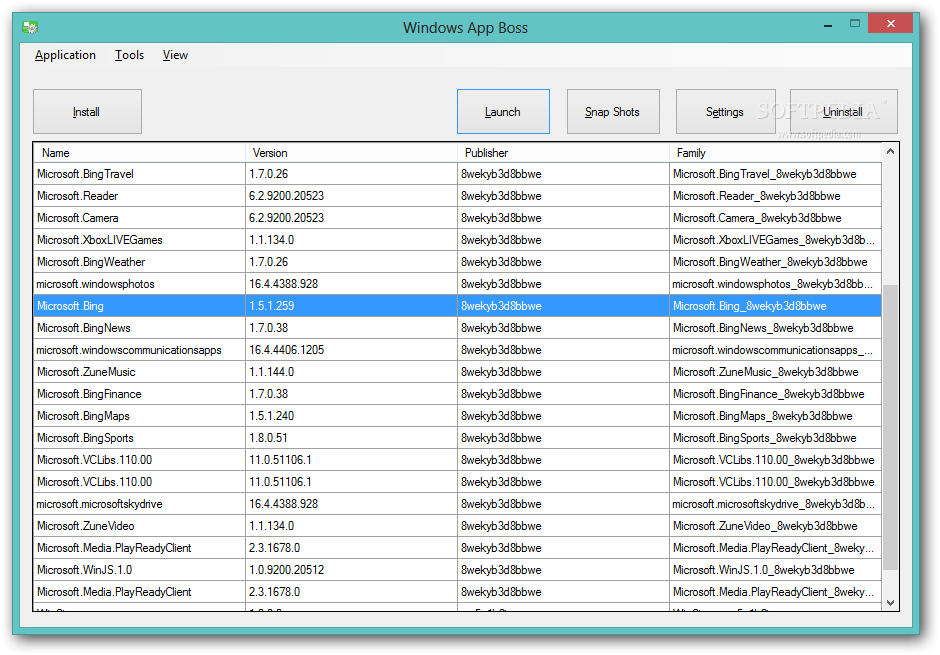Select the Microsoft.ZuneVideo row
This screenshot has width=940, height=655.
click(457, 526)
